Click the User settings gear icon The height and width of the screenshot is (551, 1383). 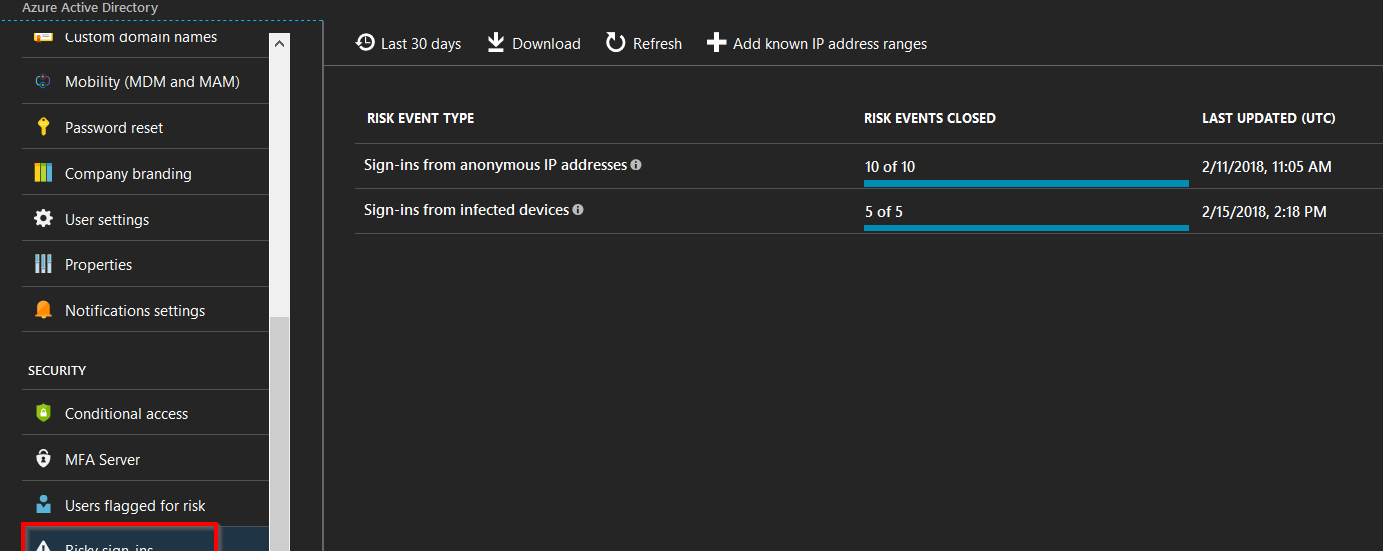[43, 219]
